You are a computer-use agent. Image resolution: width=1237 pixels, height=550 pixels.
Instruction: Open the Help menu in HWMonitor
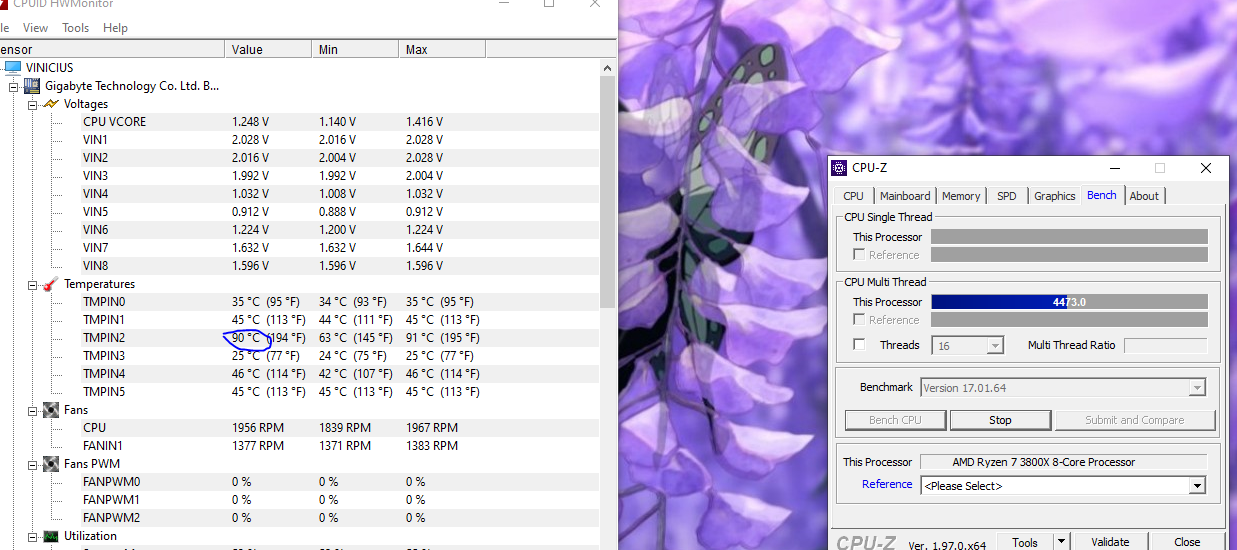coord(115,28)
